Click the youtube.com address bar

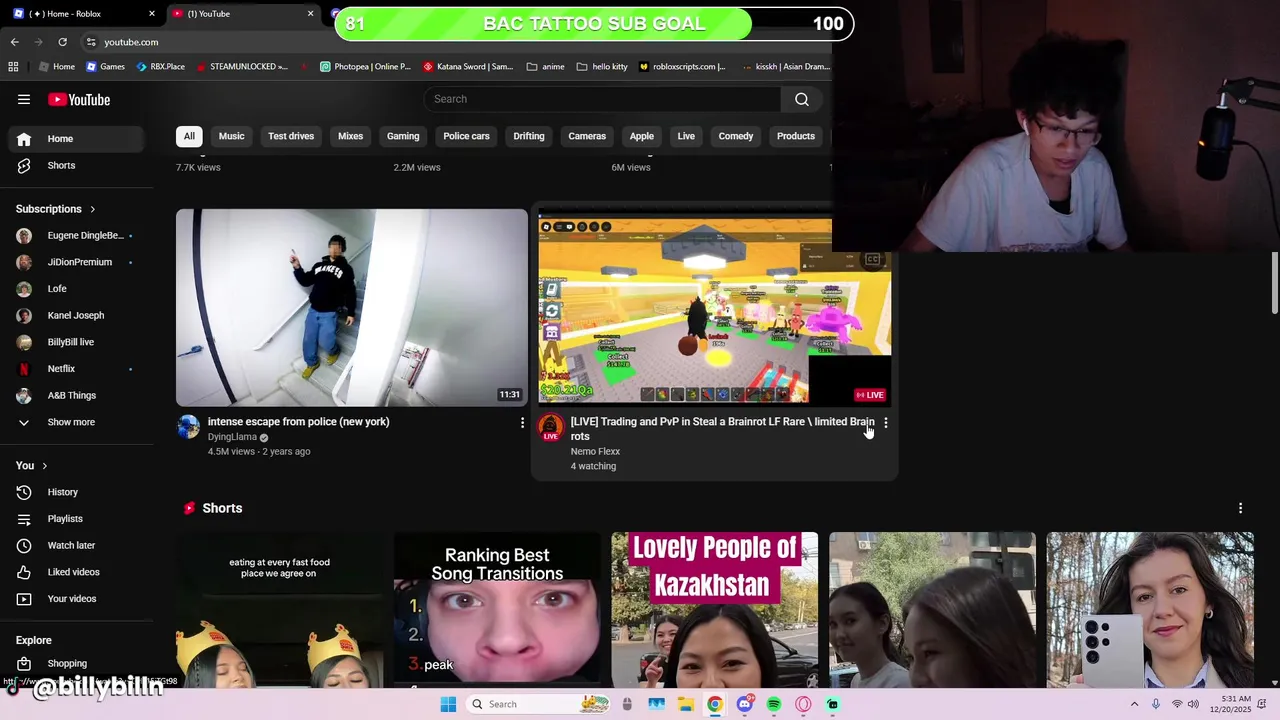131,42
